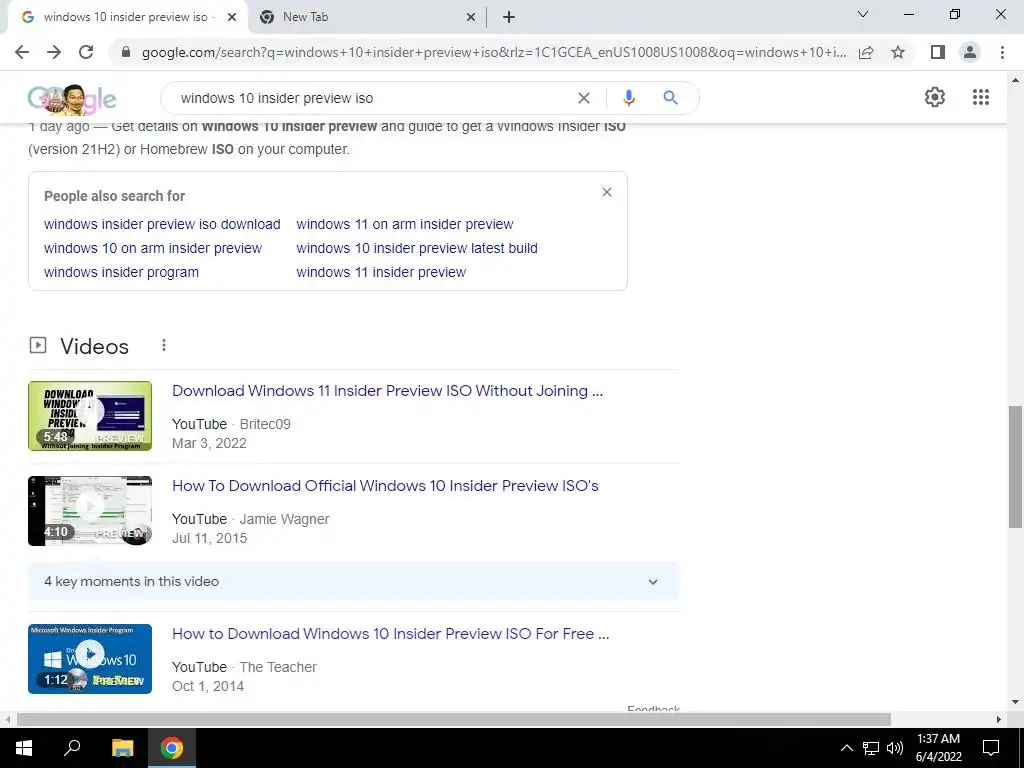Open the Videos section options menu

164,345
